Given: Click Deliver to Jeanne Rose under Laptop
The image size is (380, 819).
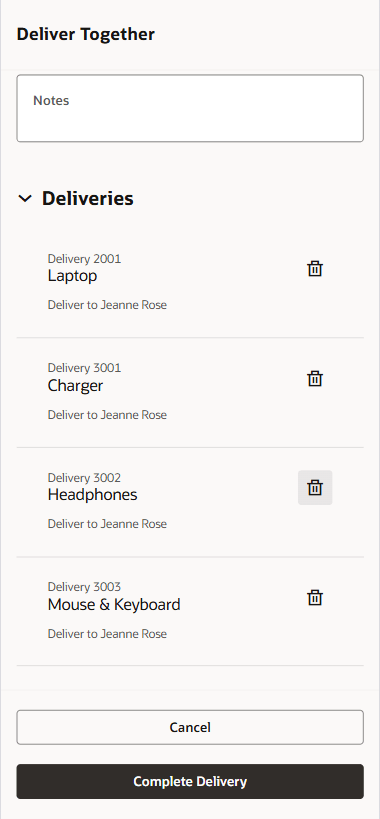Looking at the screenshot, I should pyautogui.click(x=107, y=305).
